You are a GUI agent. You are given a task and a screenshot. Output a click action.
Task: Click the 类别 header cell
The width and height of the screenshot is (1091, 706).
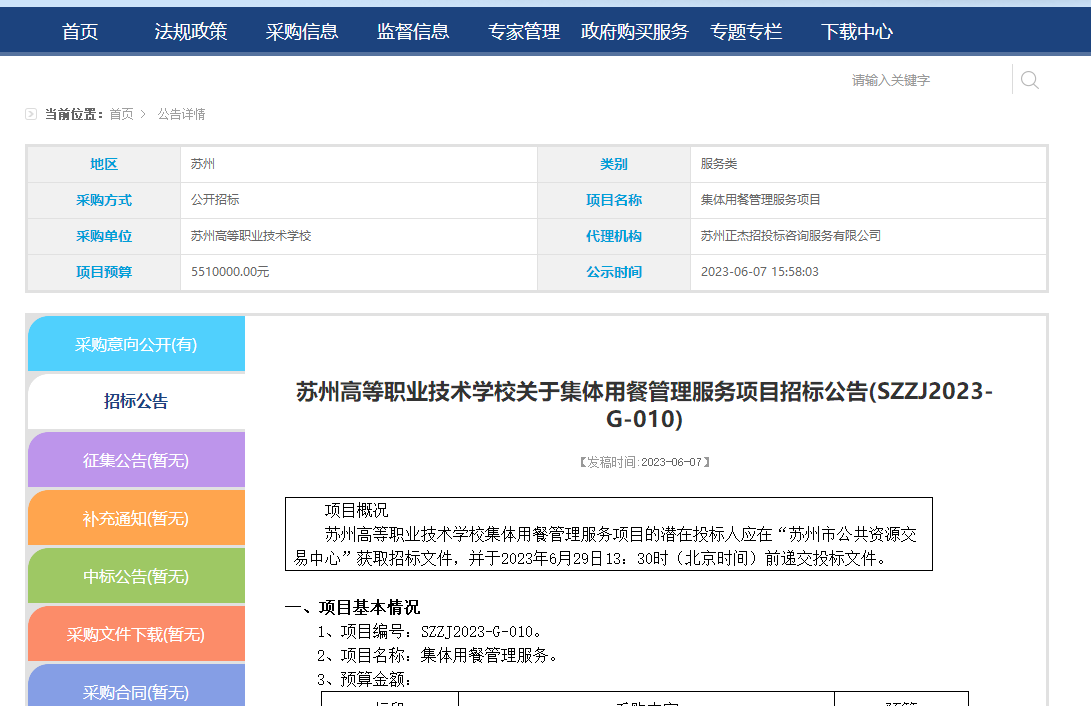click(614, 164)
